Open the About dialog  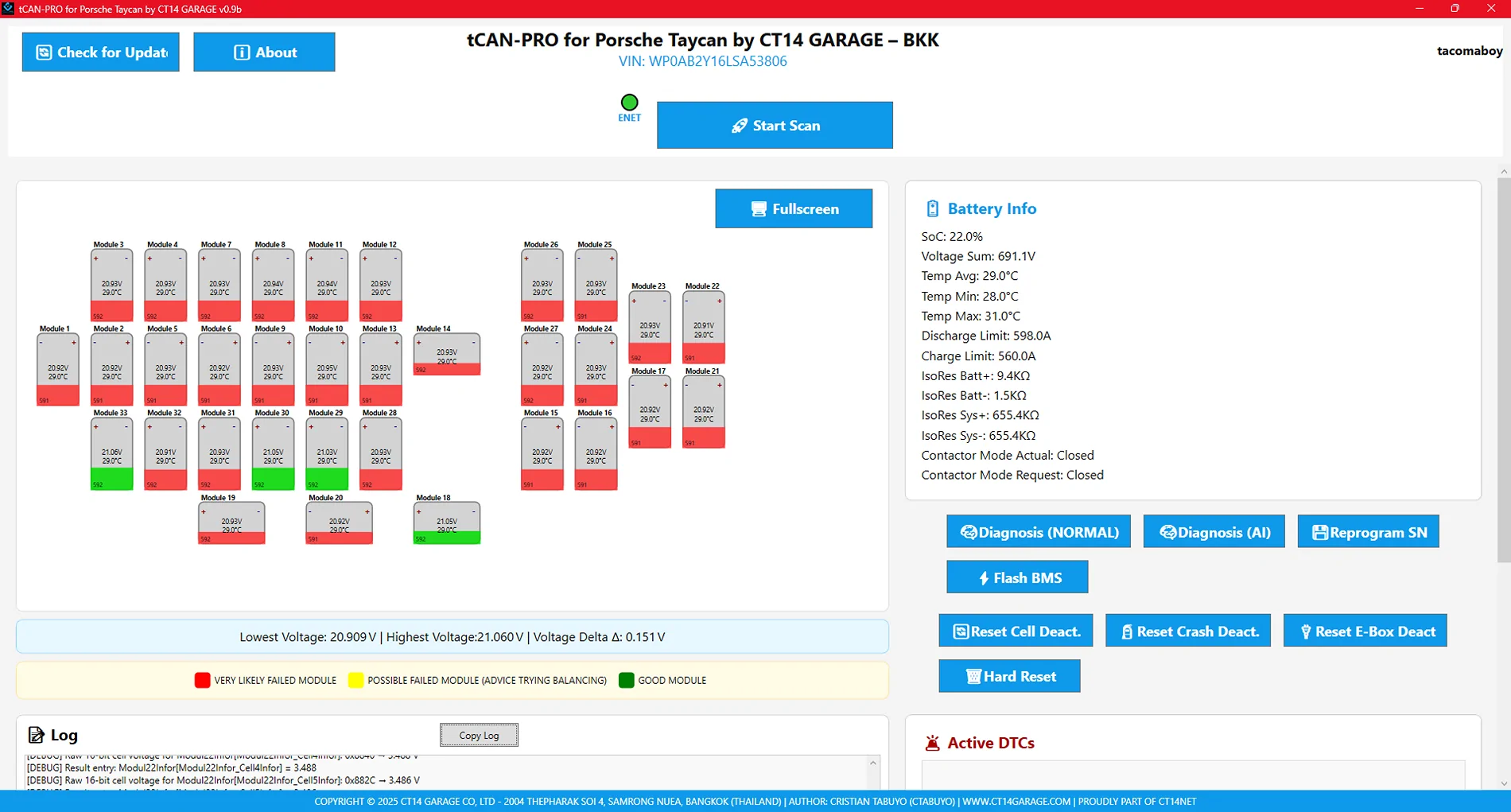click(264, 52)
